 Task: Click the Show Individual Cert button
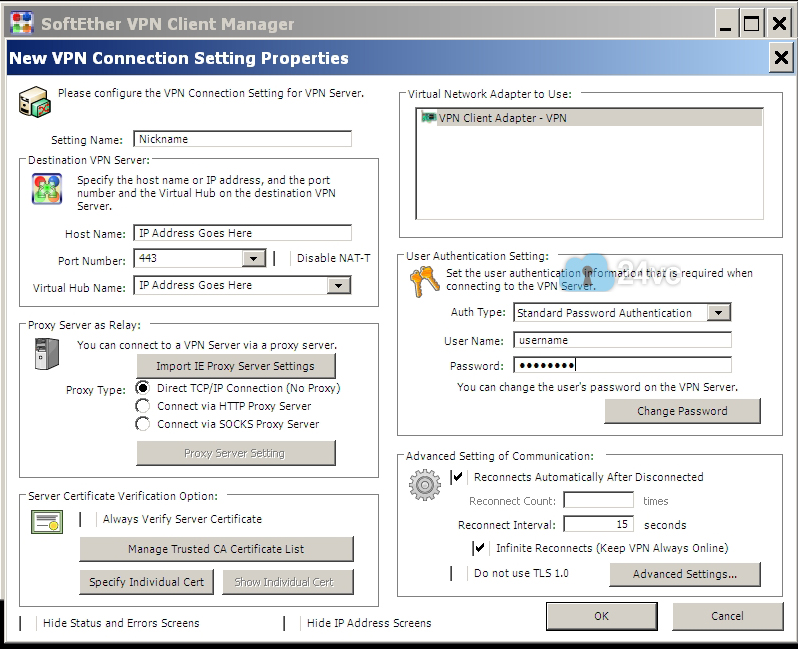click(288, 582)
